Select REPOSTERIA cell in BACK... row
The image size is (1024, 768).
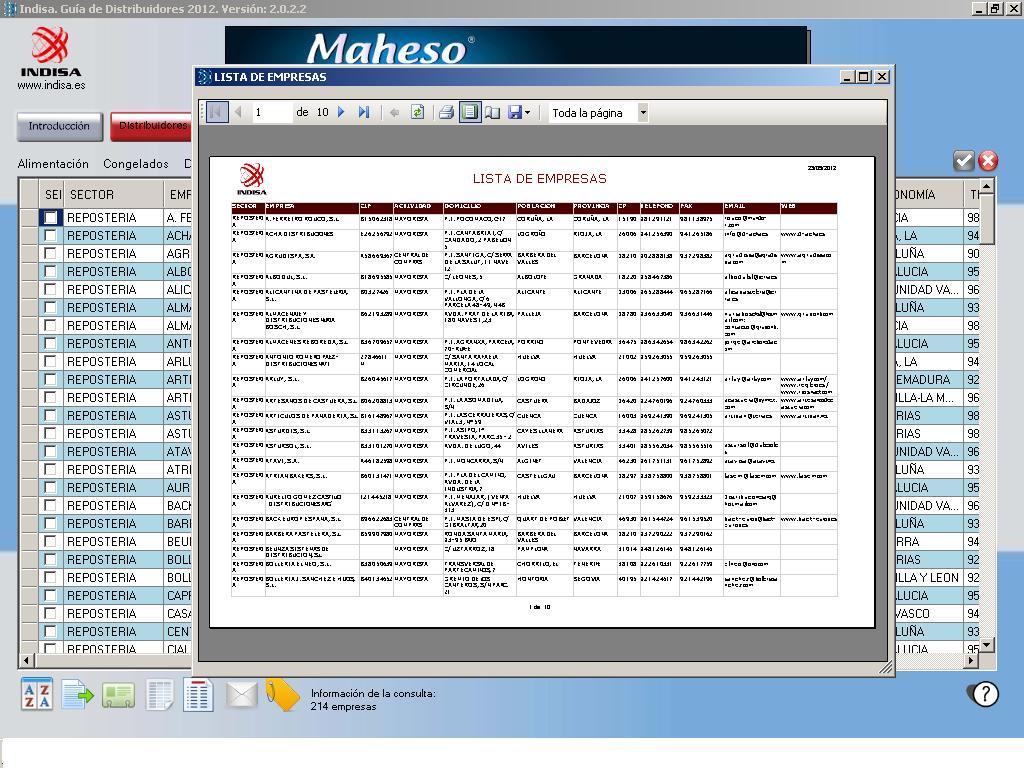114,505
